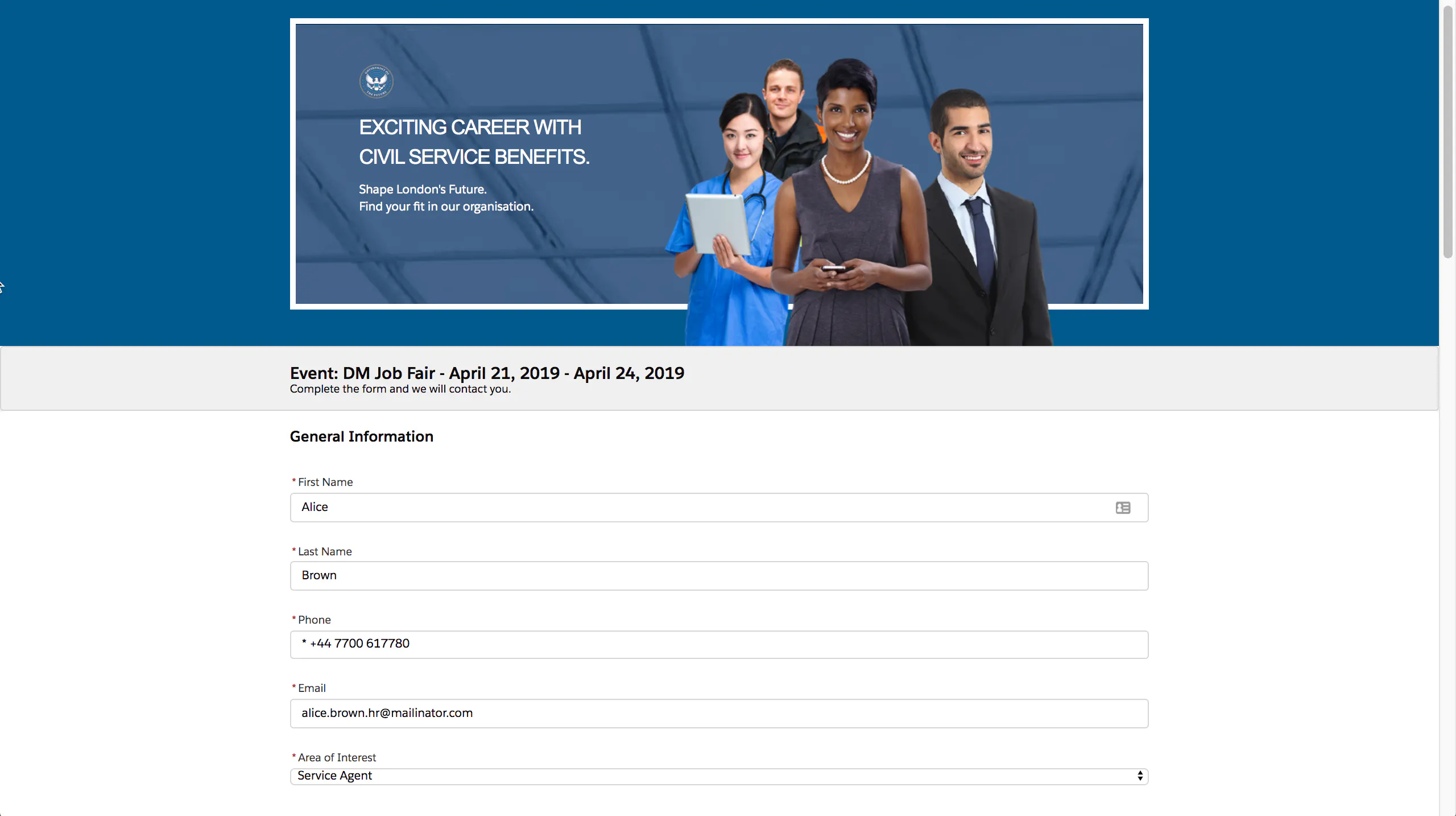Open the Area of Interest dropdown
The image size is (1456, 816).
(x=718, y=776)
